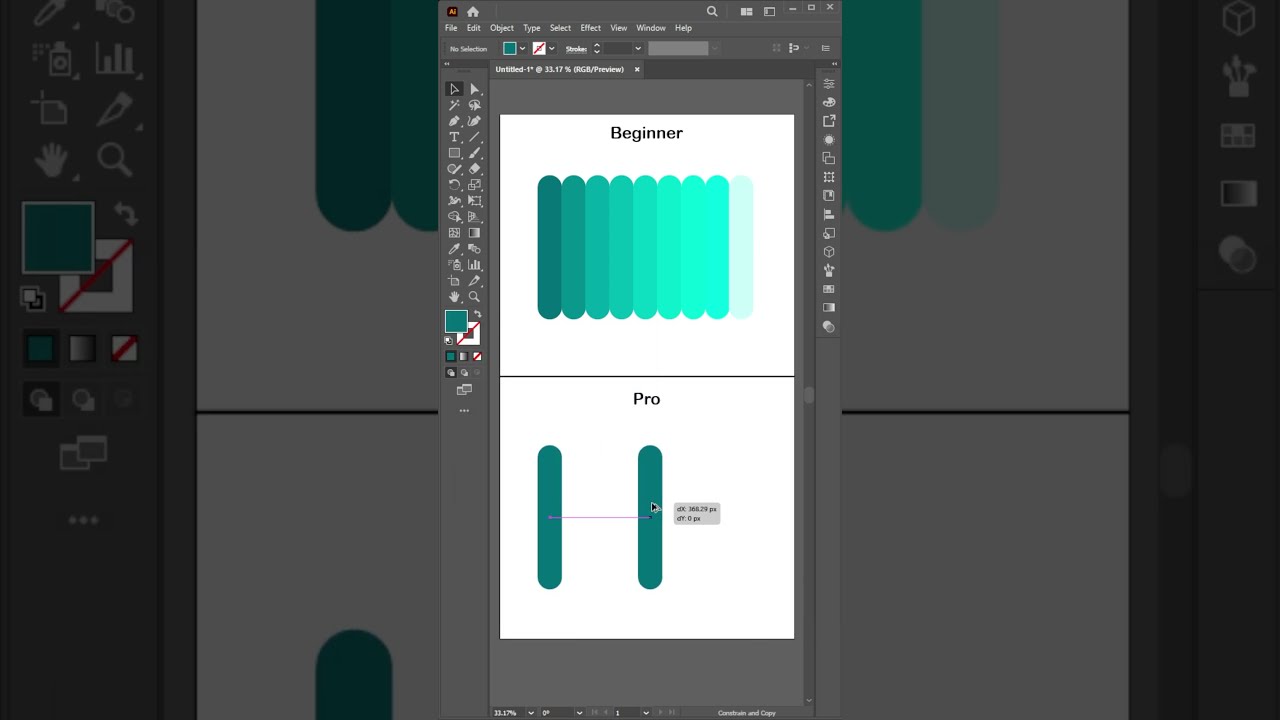Image resolution: width=1280 pixels, height=720 pixels.
Task: Select the Hand tool
Action: [454, 297]
